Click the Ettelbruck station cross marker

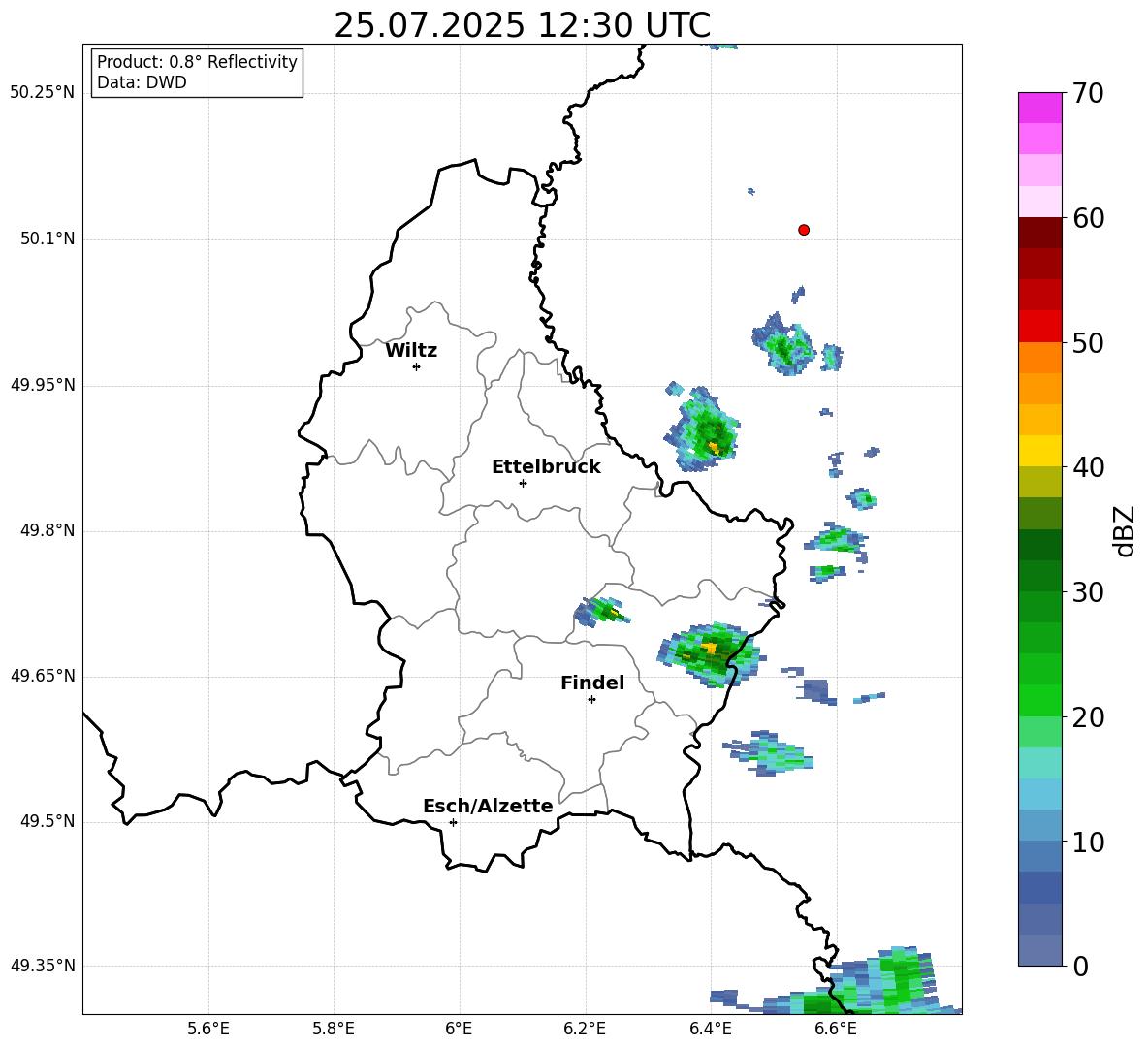[x=523, y=483]
